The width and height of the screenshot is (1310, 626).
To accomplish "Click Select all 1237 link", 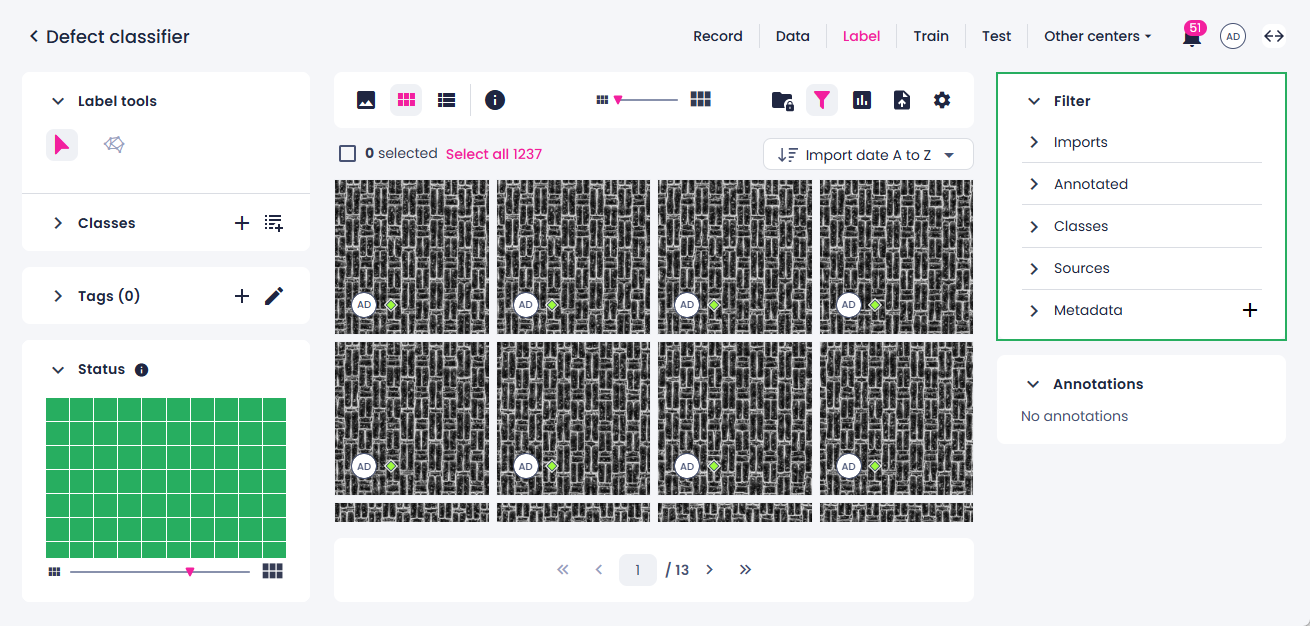I will (494, 154).
